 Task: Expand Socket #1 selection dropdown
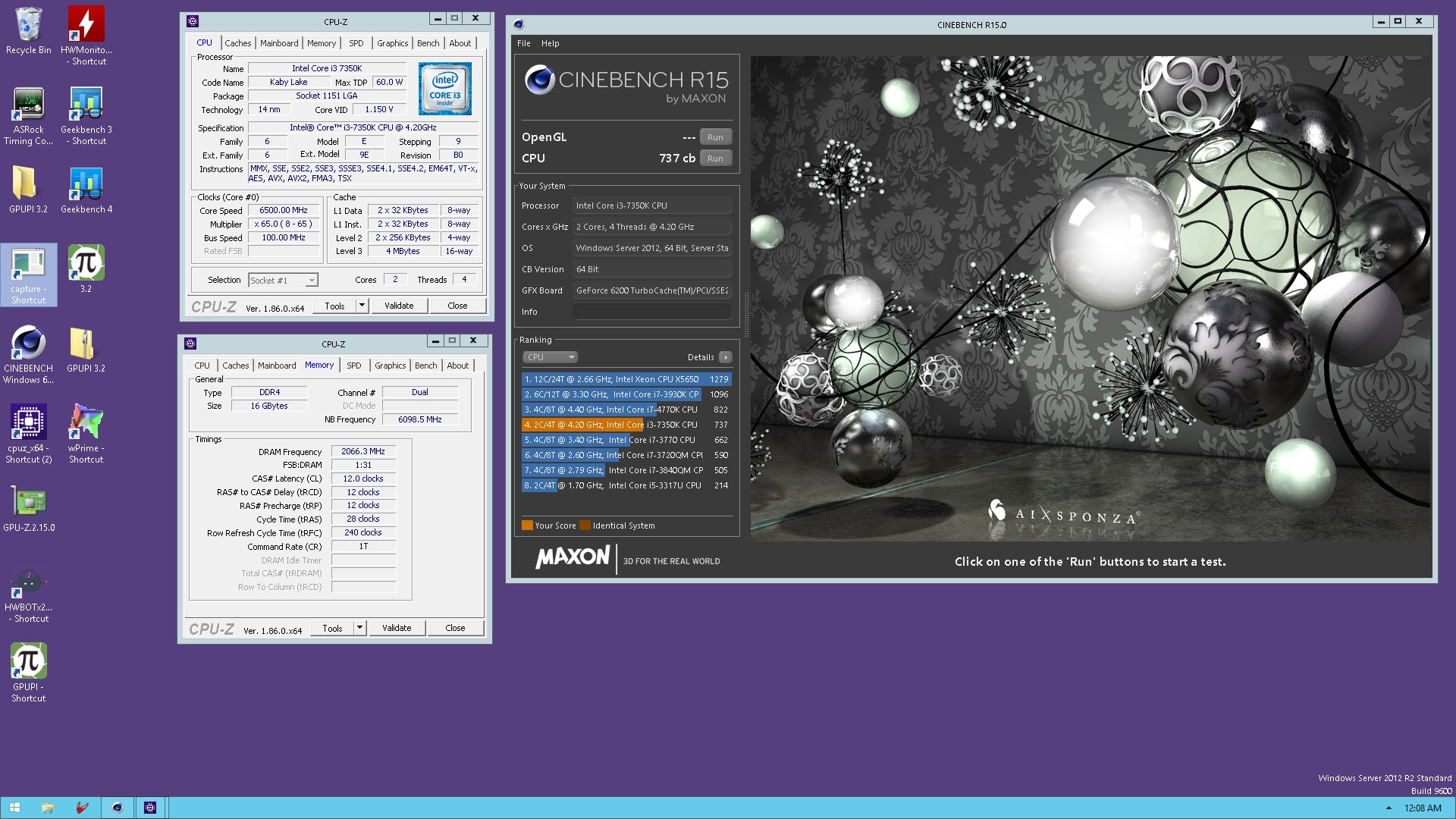point(311,281)
